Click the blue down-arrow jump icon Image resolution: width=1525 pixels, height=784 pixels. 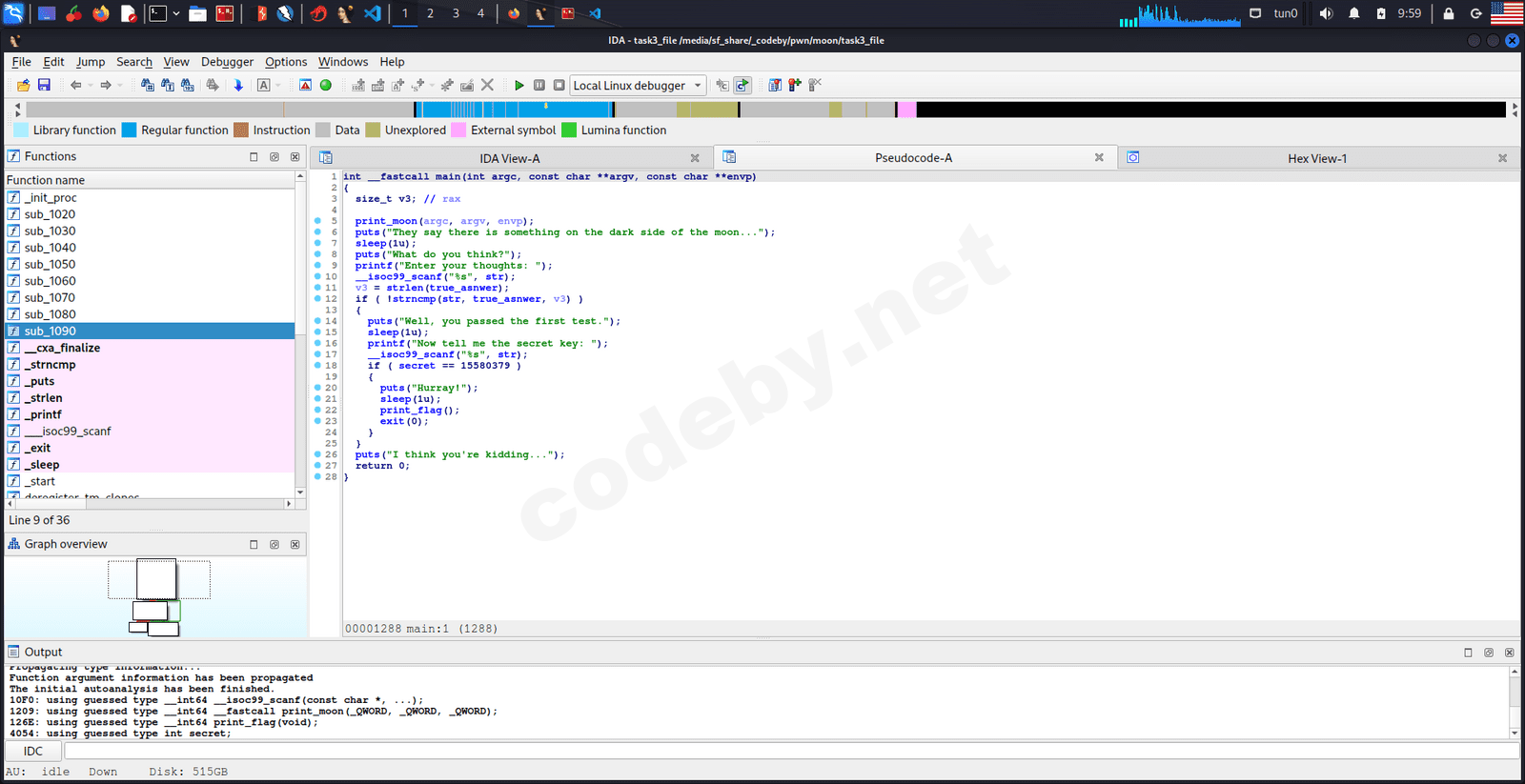(238, 85)
